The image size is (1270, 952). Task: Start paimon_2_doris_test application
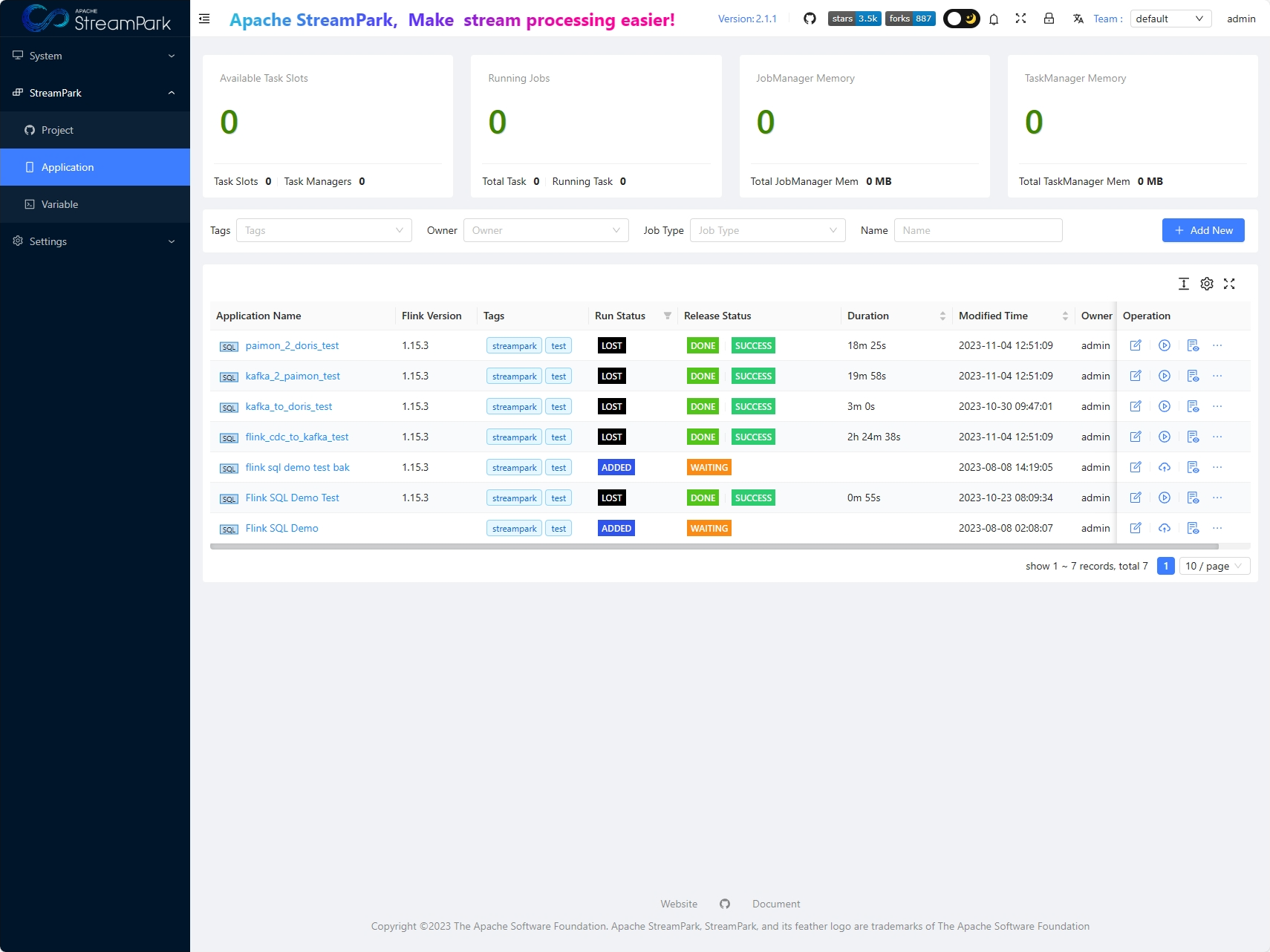1165,345
